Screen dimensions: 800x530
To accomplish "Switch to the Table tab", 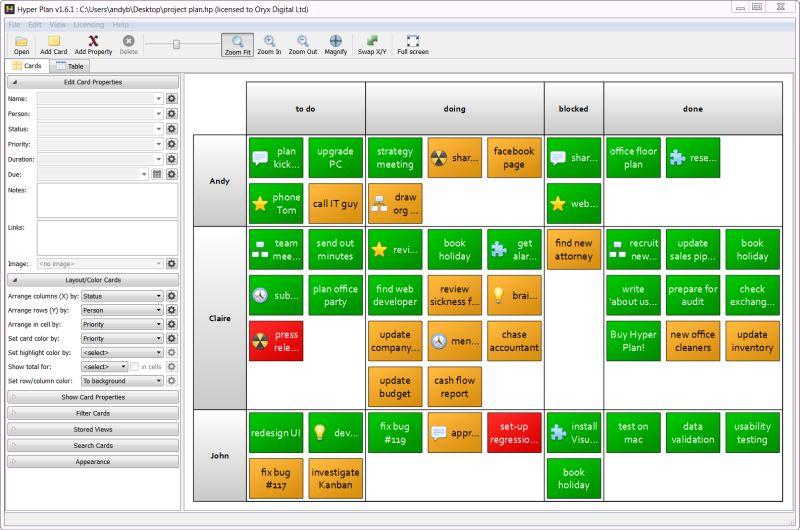I will 70,66.
